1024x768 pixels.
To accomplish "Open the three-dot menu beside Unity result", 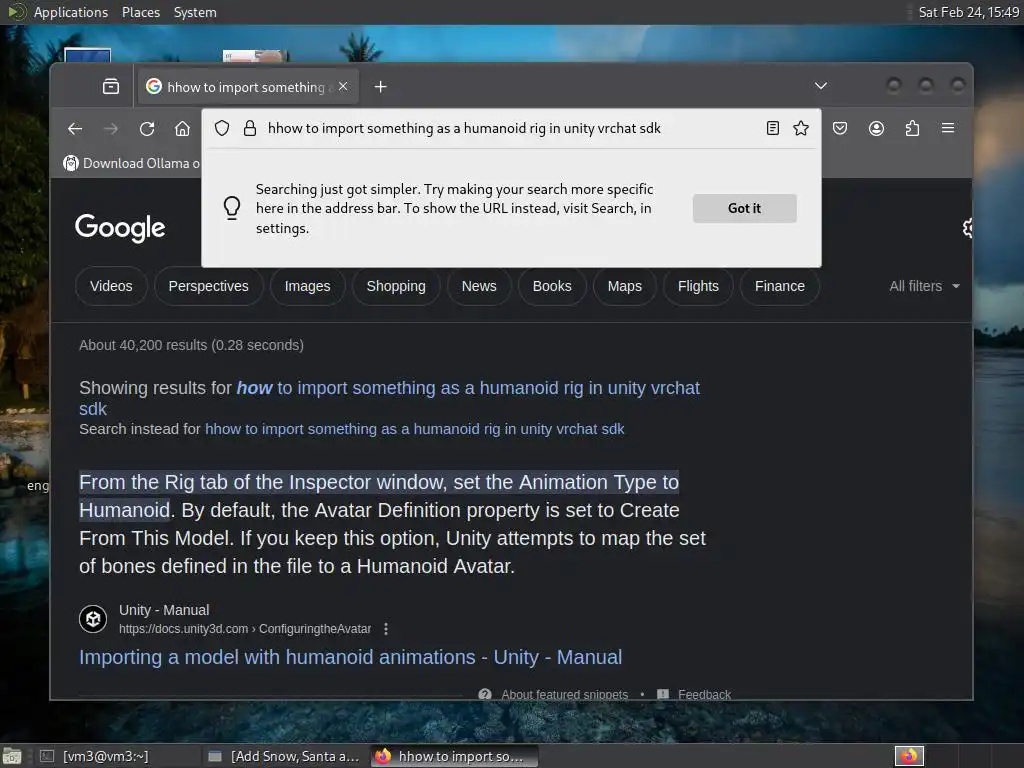I will pyautogui.click(x=386, y=629).
